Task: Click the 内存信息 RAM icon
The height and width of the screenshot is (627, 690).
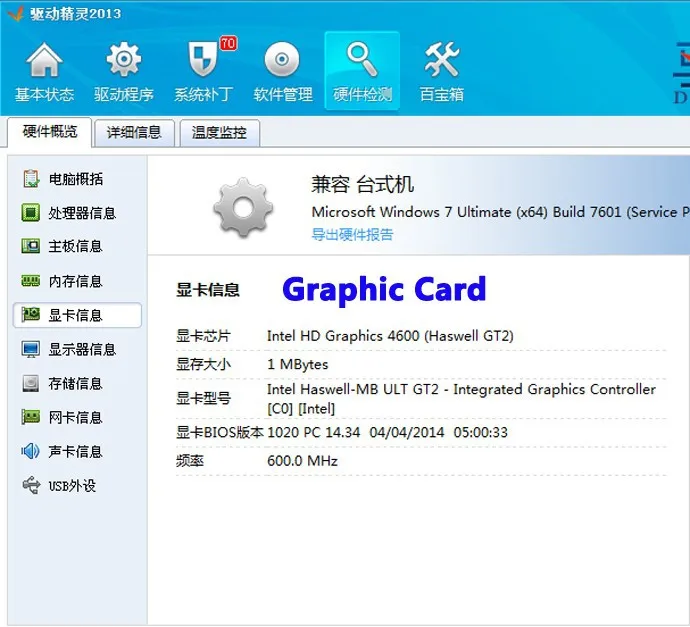Action: pos(31,281)
